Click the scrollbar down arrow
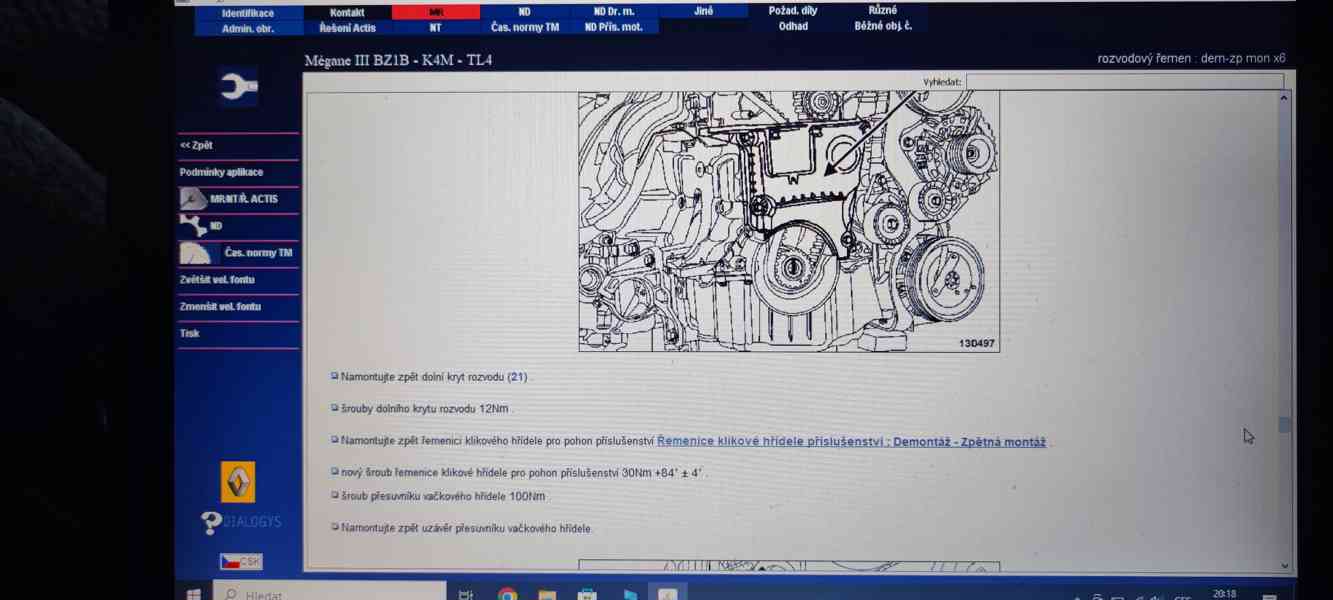This screenshot has width=1333, height=600. tap(1284, 565)
